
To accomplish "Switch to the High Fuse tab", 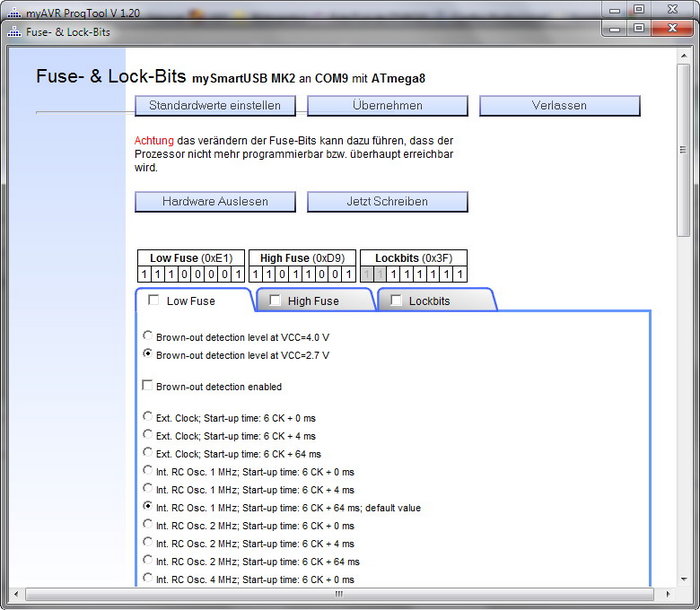I will point(313,301).
